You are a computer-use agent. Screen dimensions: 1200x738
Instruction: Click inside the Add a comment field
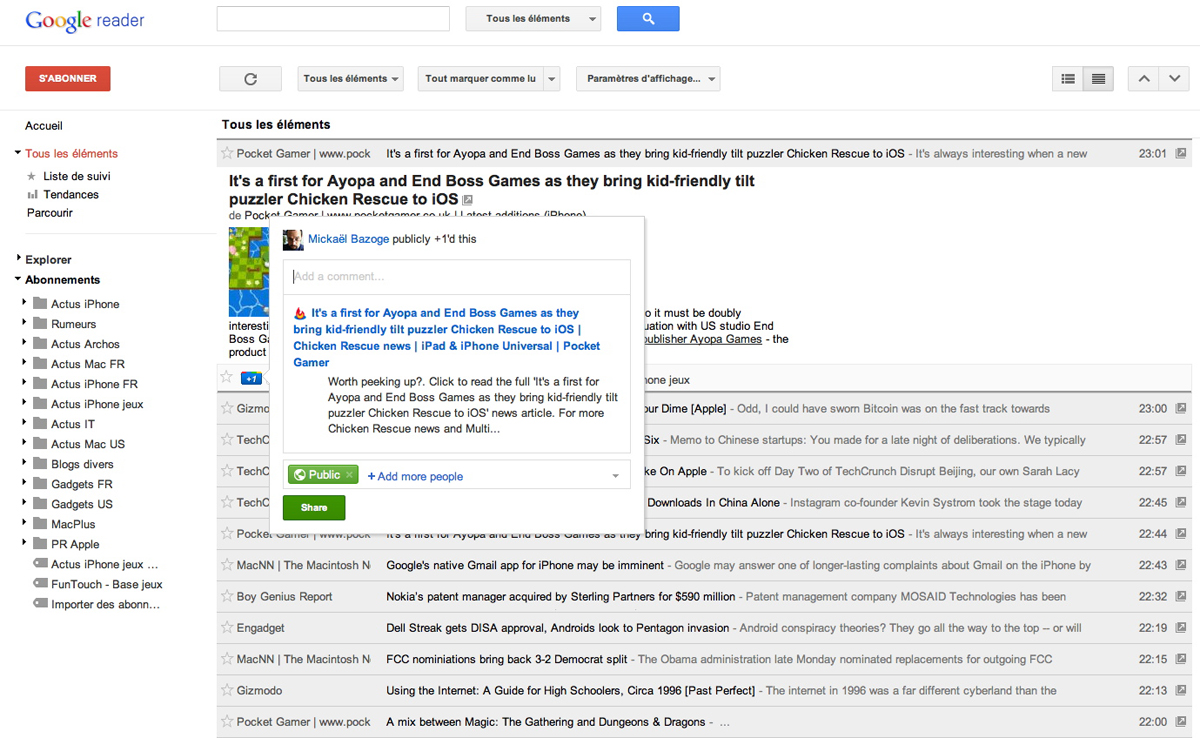pyautogui.click(x=457, y=277)
